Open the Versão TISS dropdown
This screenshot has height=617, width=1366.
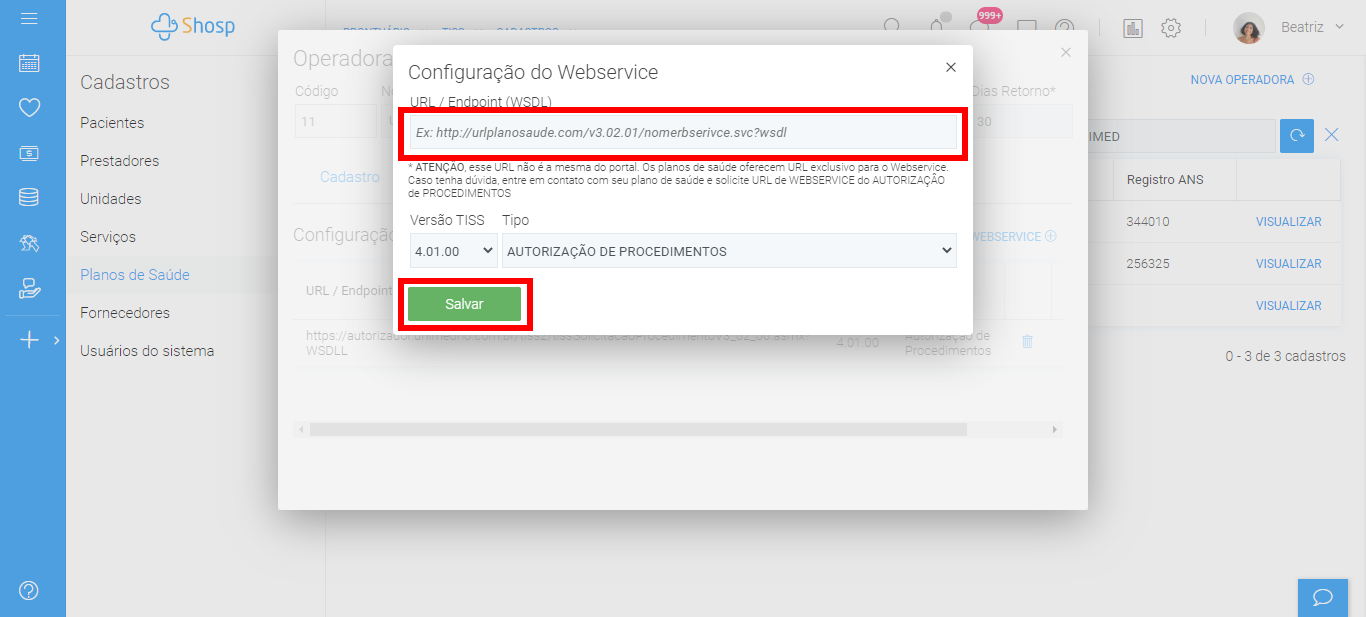pyautogui.click(x=453, y=251)
